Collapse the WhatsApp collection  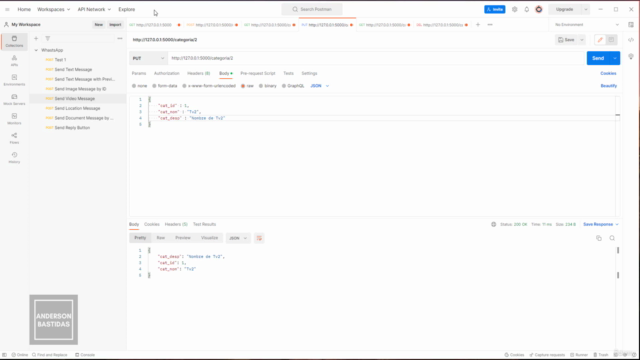(x=36, y=50)
